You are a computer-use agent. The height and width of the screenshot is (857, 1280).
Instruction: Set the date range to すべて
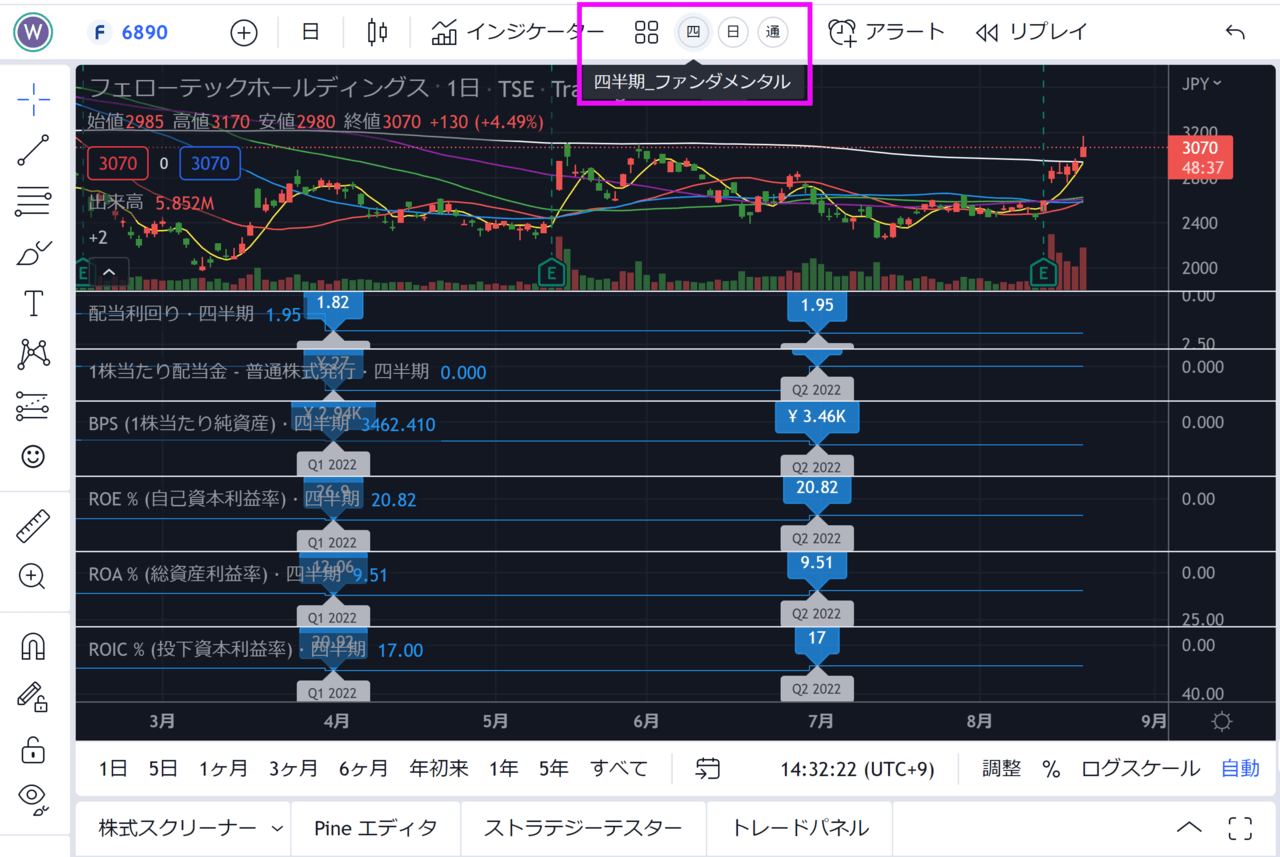[x=619, y=769]
